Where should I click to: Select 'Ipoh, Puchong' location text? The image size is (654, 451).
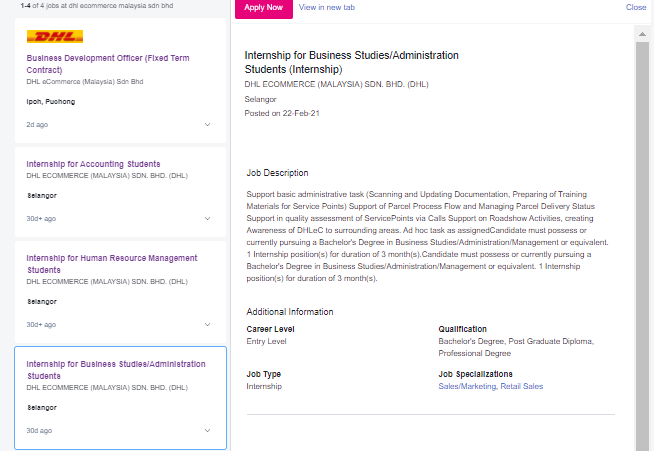coord(50,102)
